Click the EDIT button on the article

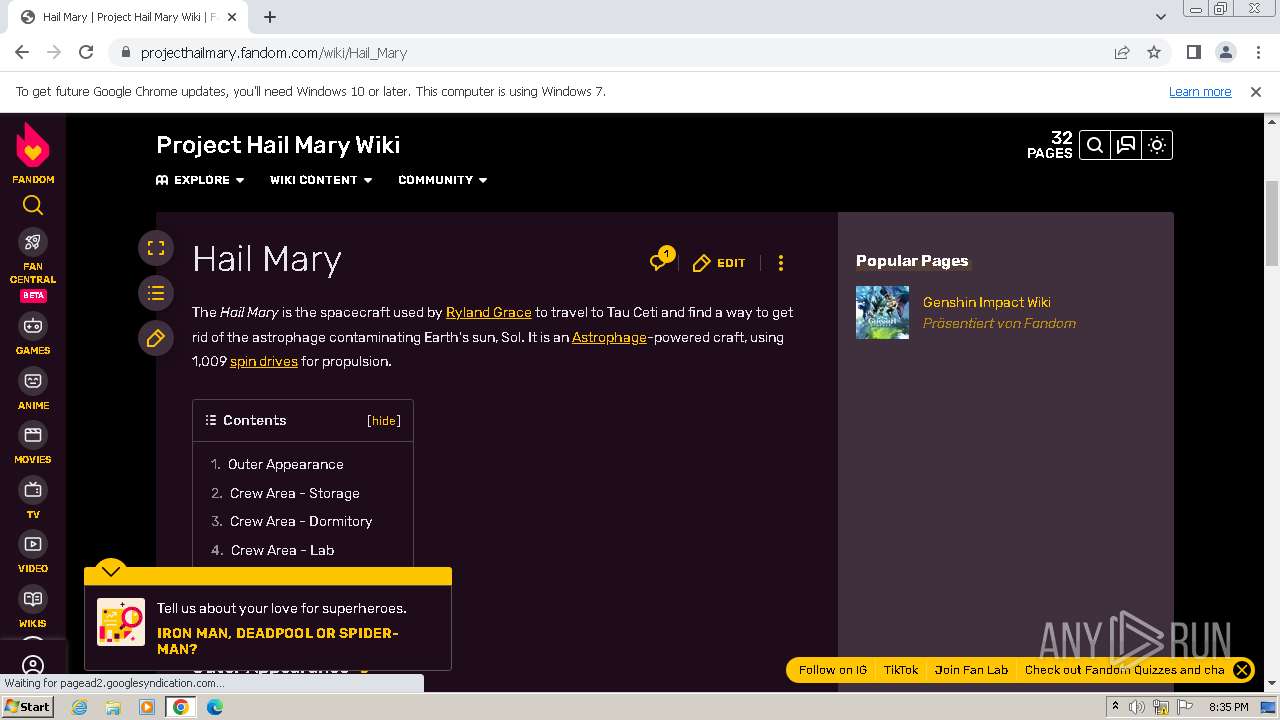tap(719, 263)
